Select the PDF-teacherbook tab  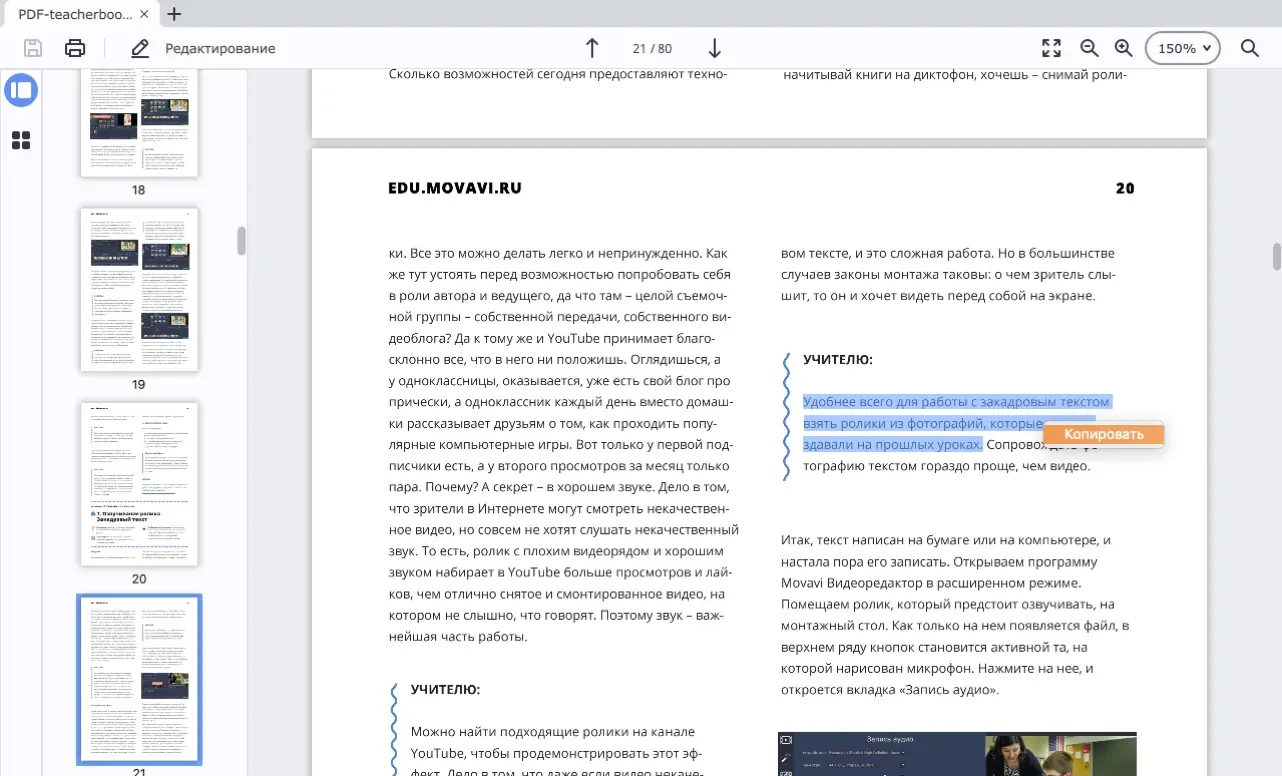click(75, 14)
